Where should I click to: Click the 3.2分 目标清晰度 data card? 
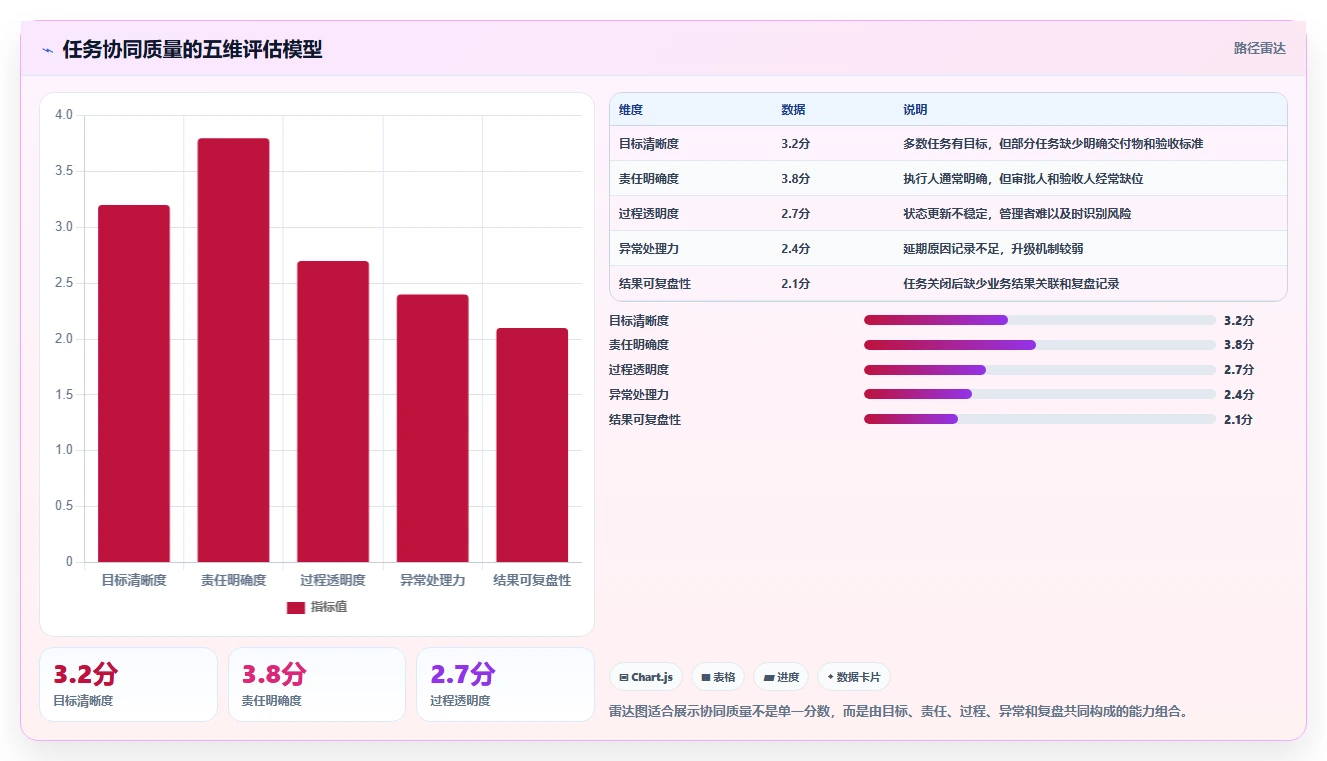pos(128,684)
